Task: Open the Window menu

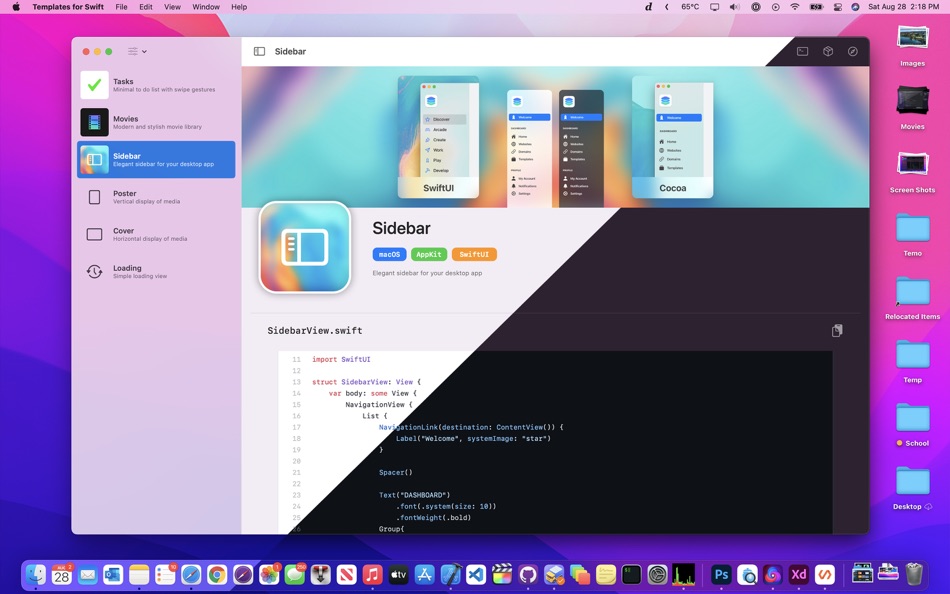Action: 206,7
